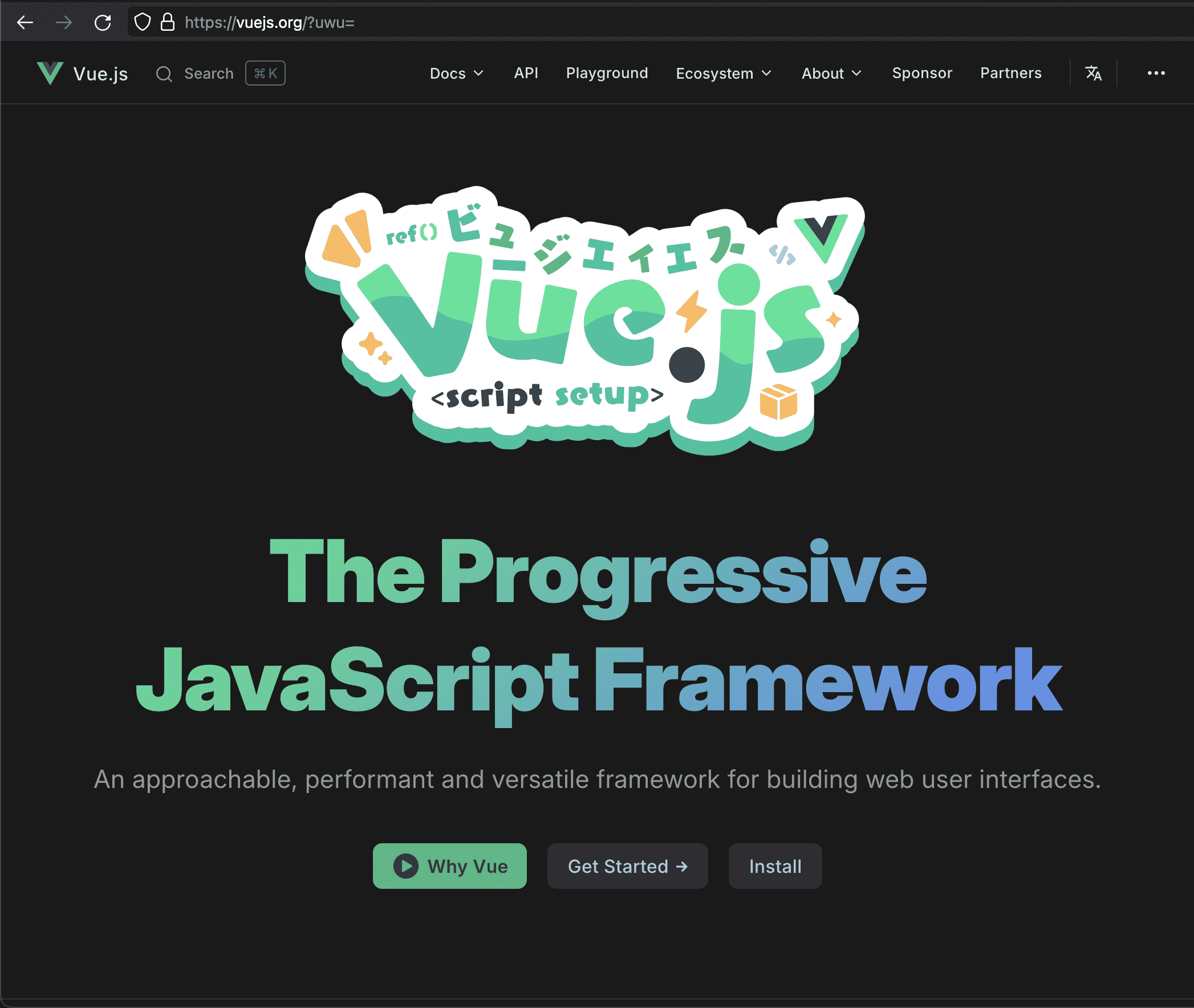This screenshot has width=1194, height=1008.
Task: Expand the Ecosystem dropdown menu
Action: (724, 74)
